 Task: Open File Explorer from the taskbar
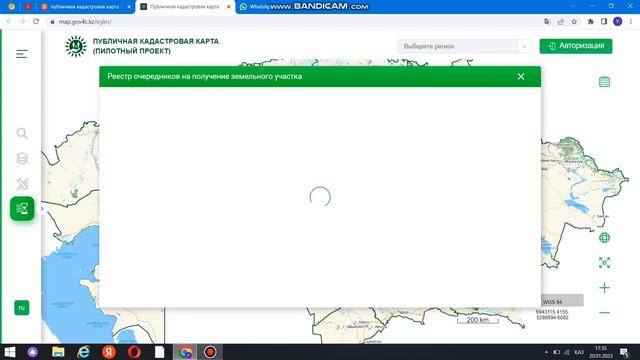click(x=58, y=352)
